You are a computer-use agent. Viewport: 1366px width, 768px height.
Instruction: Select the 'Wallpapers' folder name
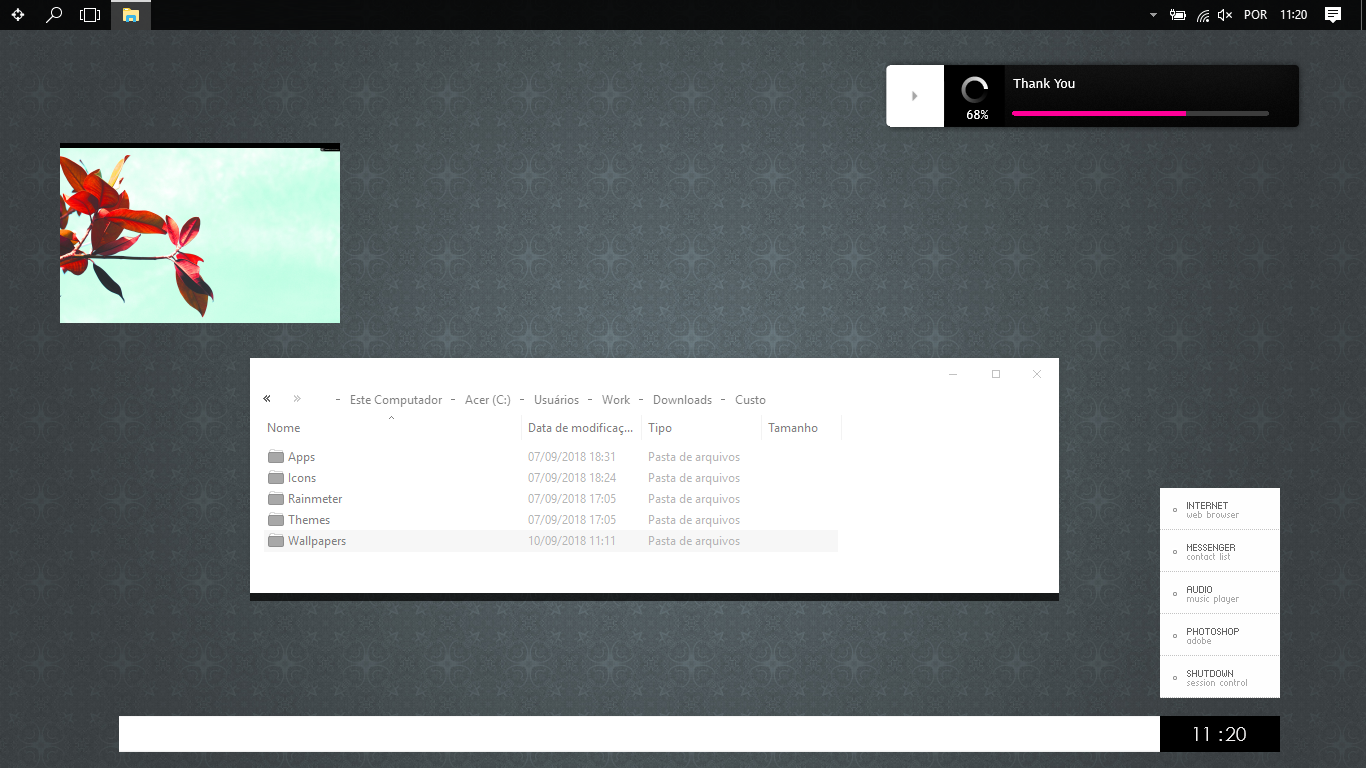click(317, 541)
